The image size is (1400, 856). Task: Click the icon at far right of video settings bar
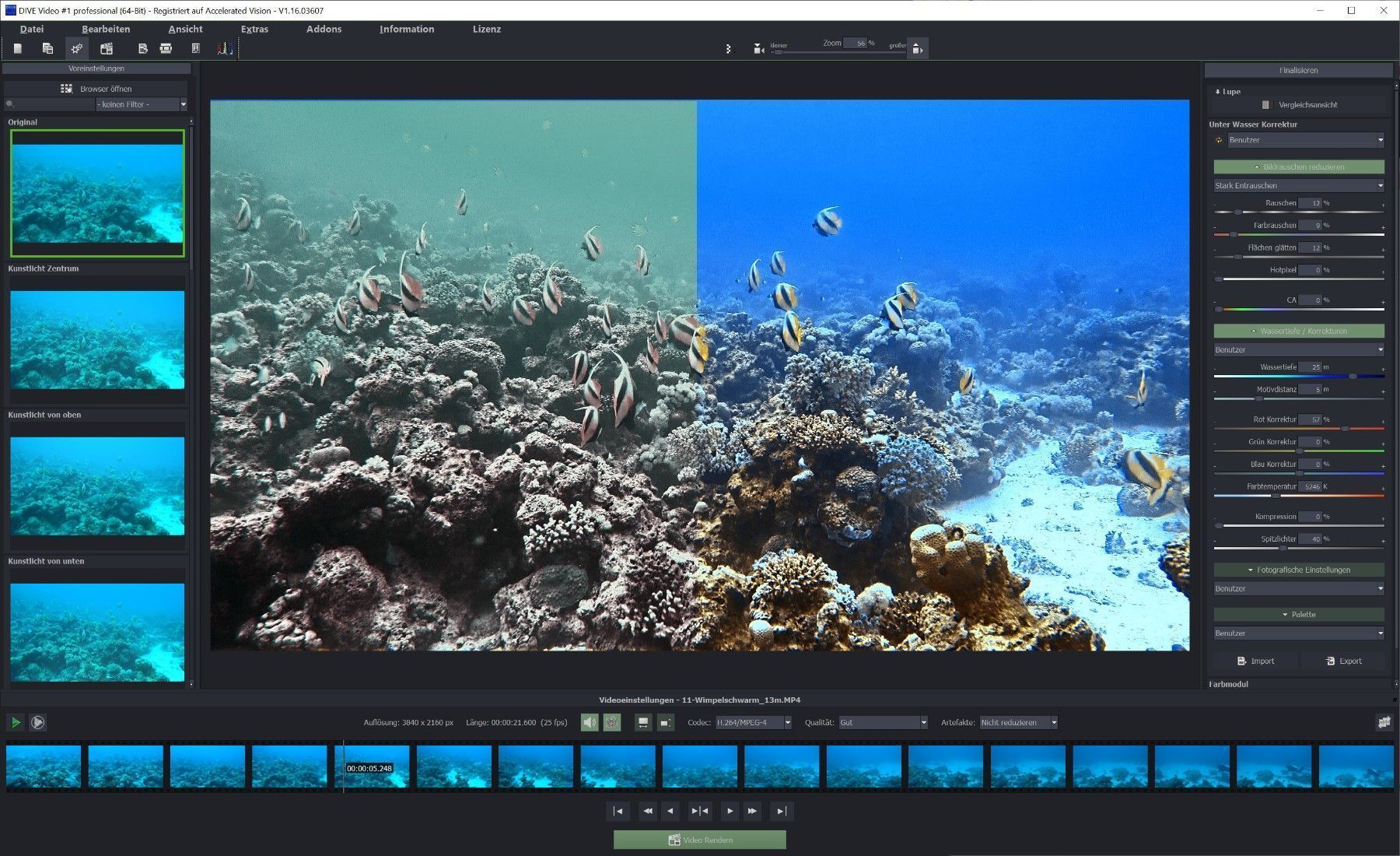point(1384,722)
